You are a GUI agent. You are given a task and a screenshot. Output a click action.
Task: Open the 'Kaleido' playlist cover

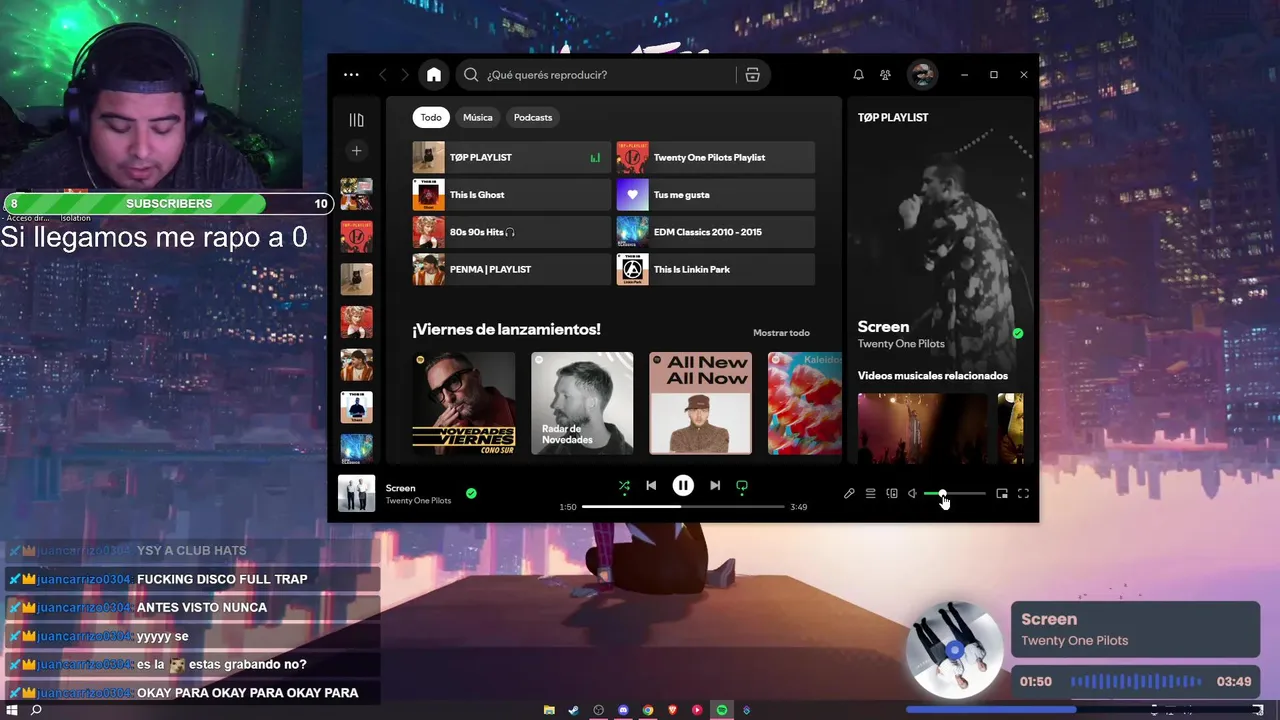point(805,403)
